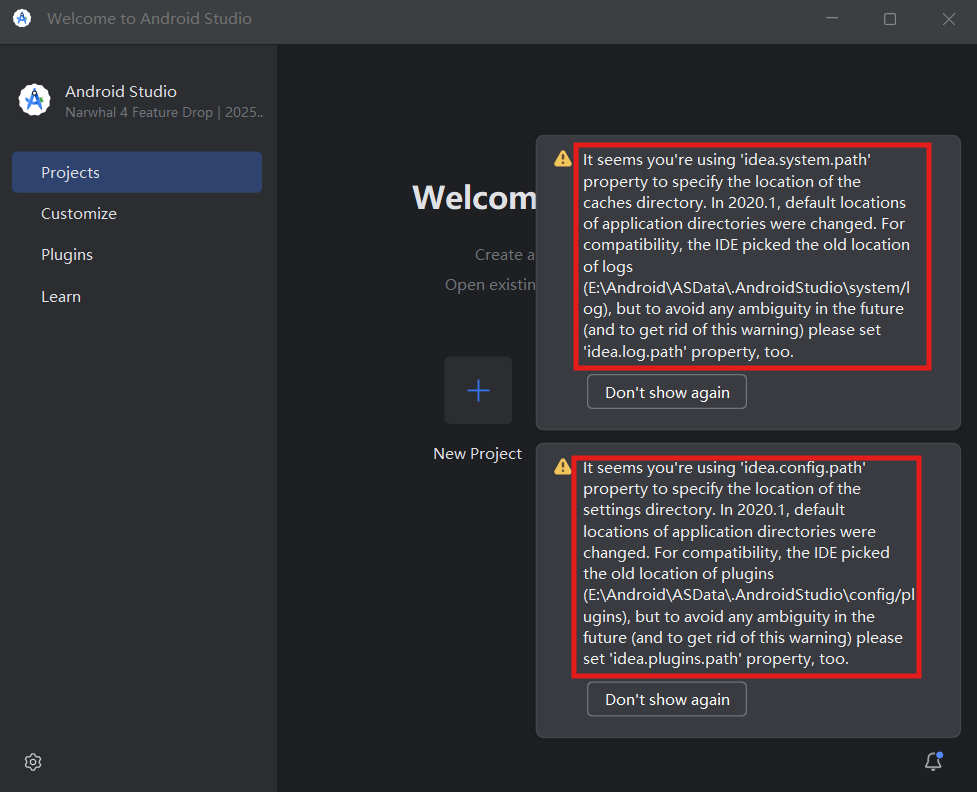Maximize the Welcome to Android Studio window

[890, 19]
